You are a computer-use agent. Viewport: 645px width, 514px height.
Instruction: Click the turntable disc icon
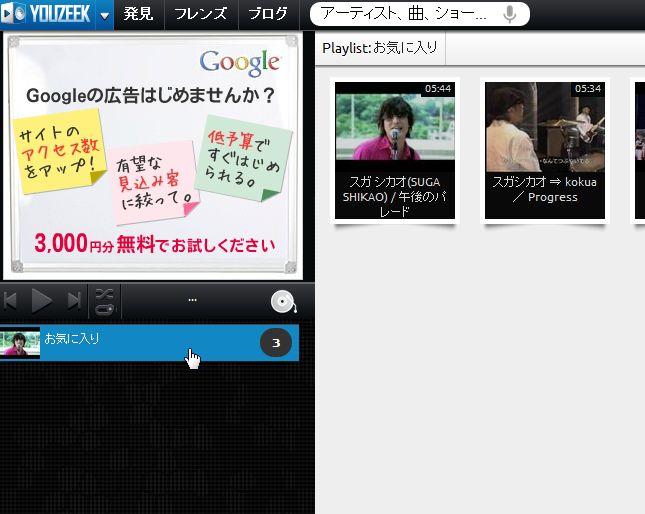click(284, 302)
